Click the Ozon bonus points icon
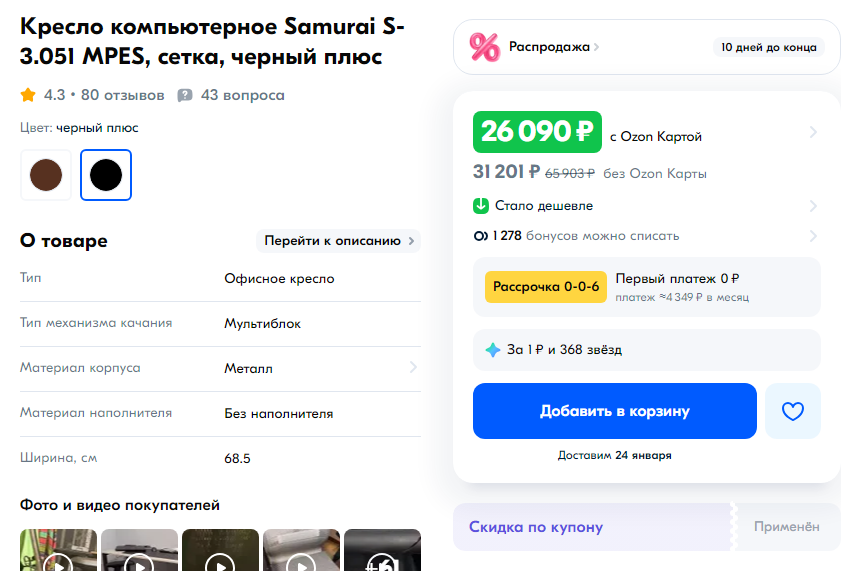Image resolution: width=841 pixels, height=571 pixels. [480, 236]
